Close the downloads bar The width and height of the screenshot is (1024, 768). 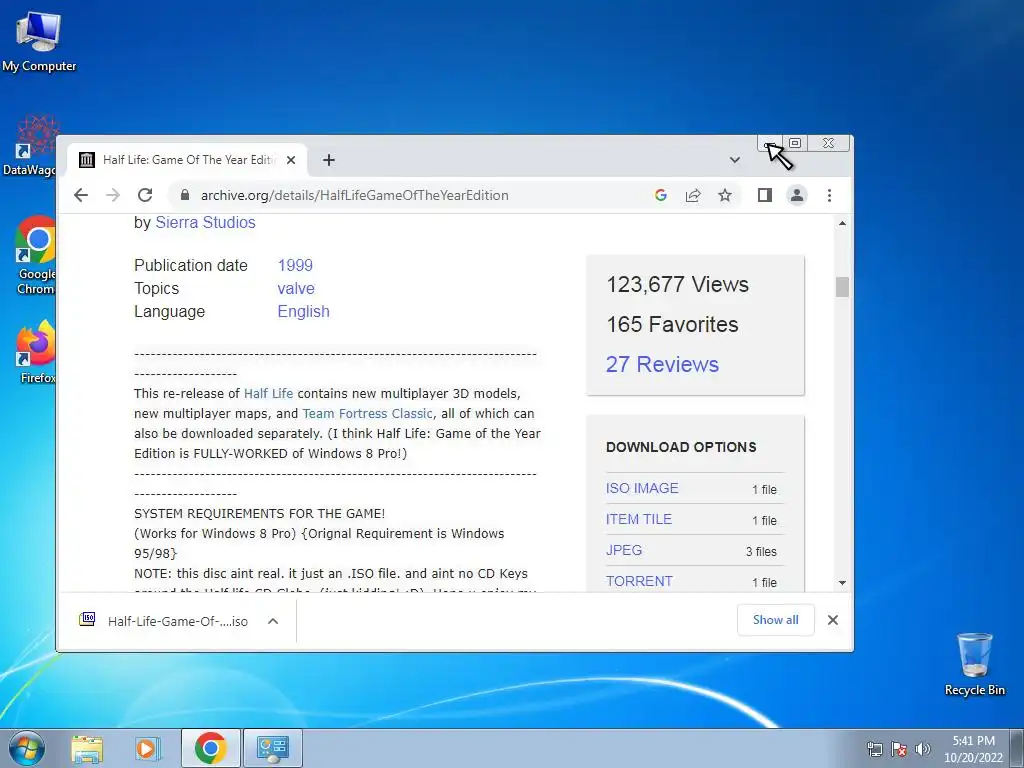[833, 620]
